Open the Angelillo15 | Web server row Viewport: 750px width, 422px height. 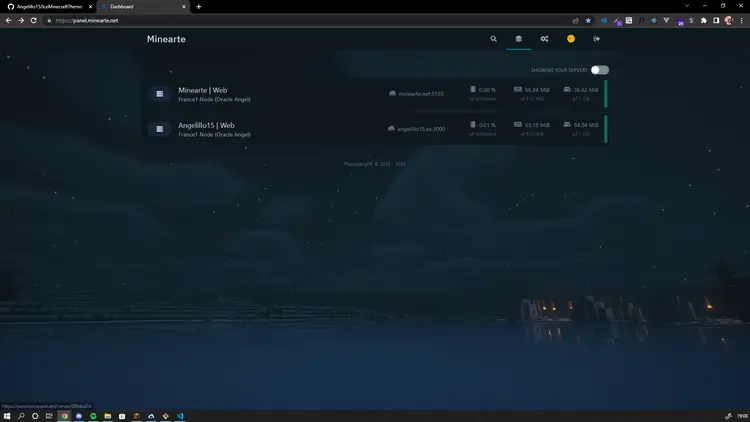click(x=377, y=129)
